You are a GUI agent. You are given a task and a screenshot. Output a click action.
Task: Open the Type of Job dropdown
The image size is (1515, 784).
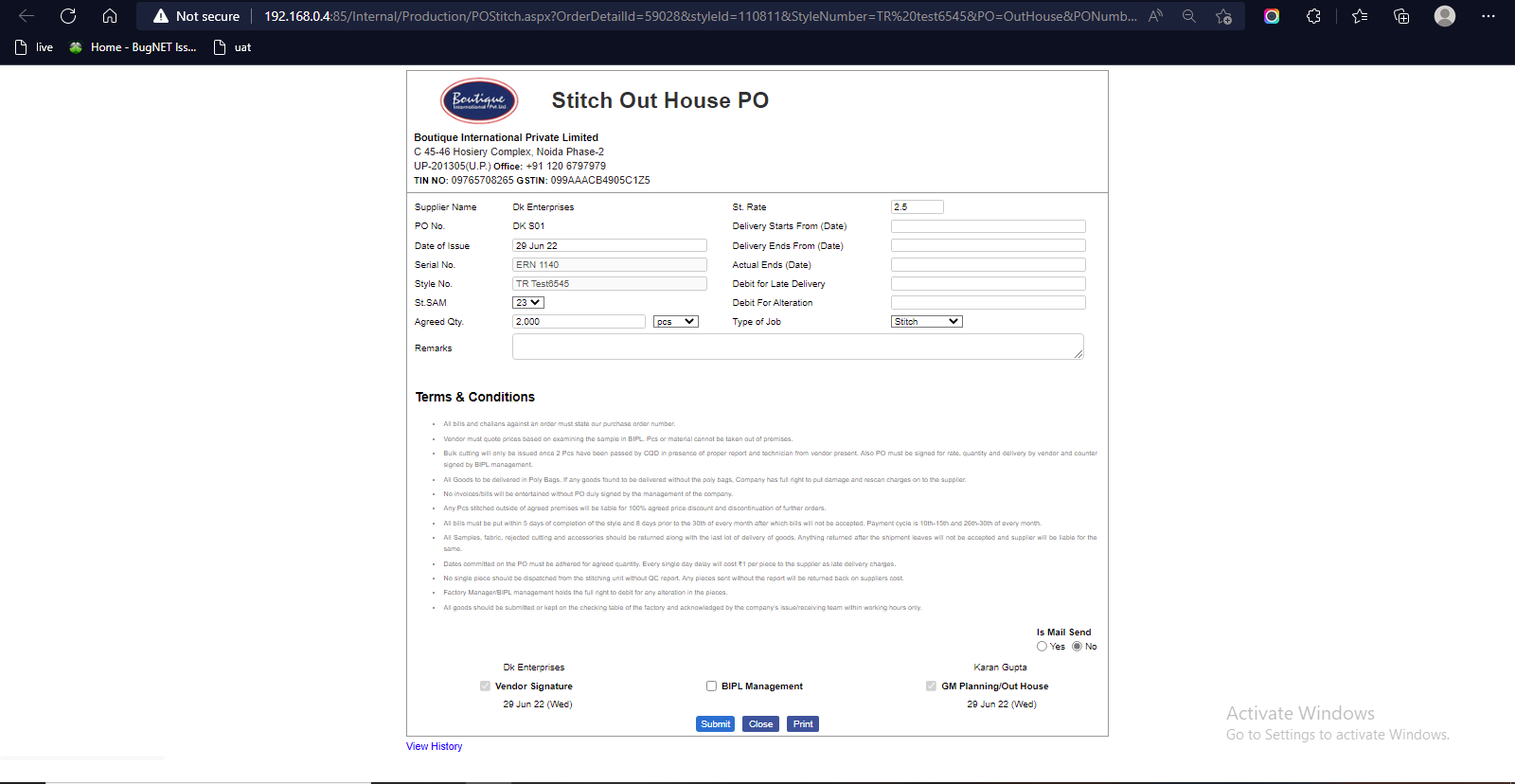(x=927, y=322)
